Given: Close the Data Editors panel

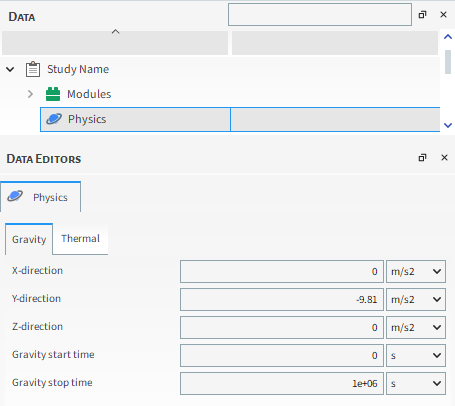Looking at the screenshot, I should [444, 158].
